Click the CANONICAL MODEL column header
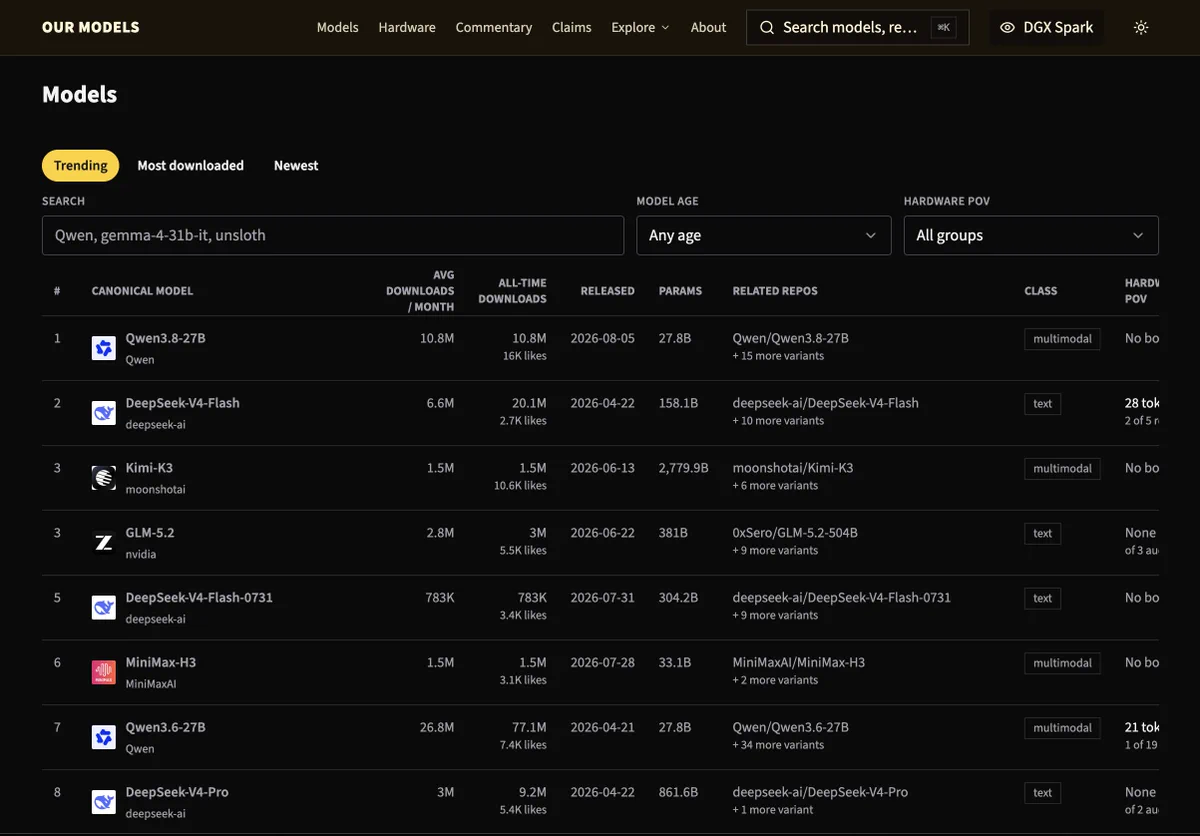This screenshot has height=836, width=1200. (142, 291)
